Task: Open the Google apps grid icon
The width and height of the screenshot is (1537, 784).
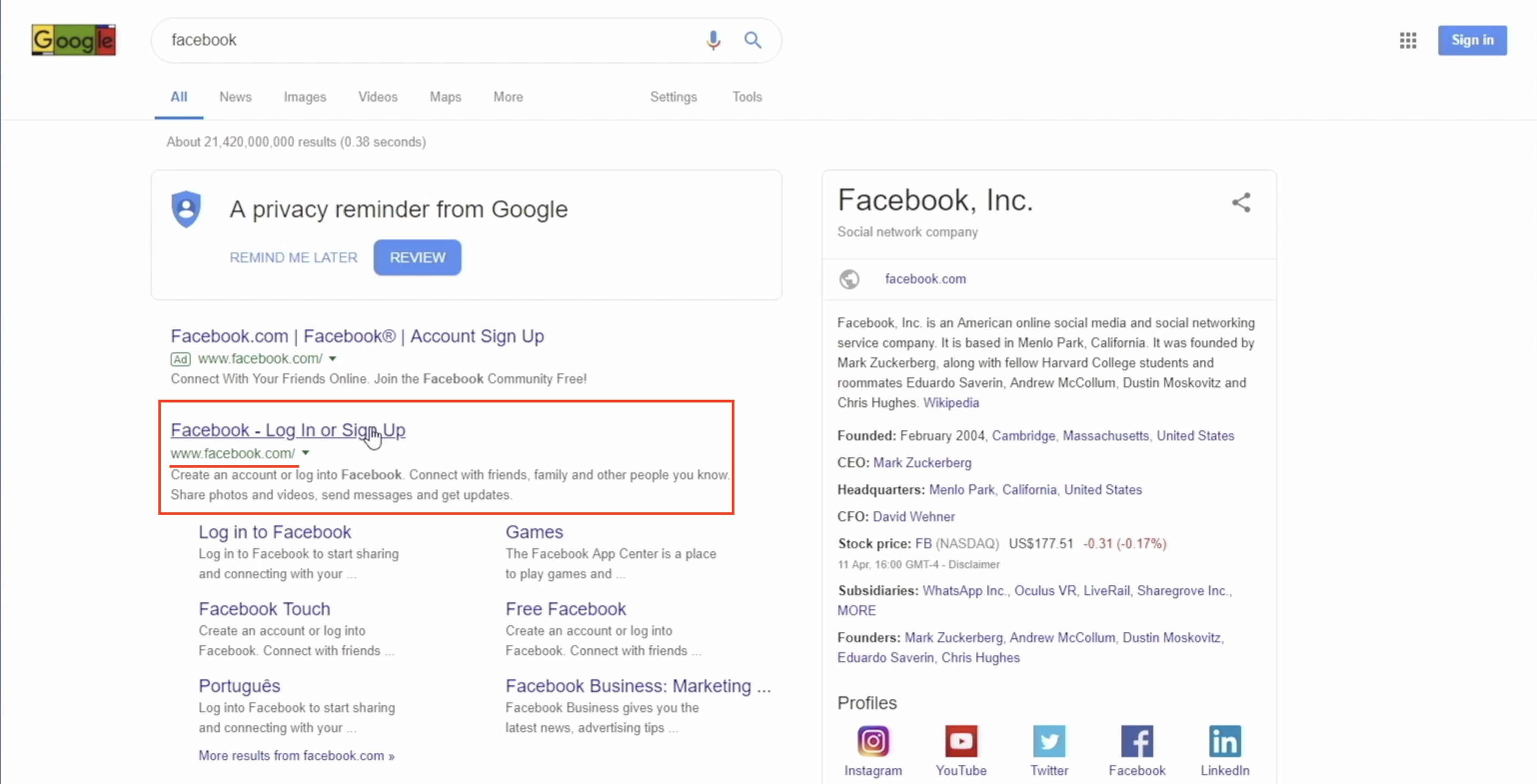Action: click(x=1407, y=40)
